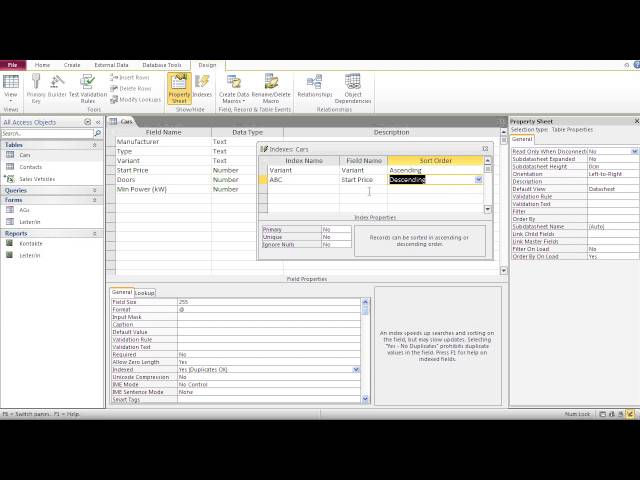The width and height of the screenshot is (640, 480).
Task: Click the Primary property value No
Action: pyautogui.click(x=336, y=229)
